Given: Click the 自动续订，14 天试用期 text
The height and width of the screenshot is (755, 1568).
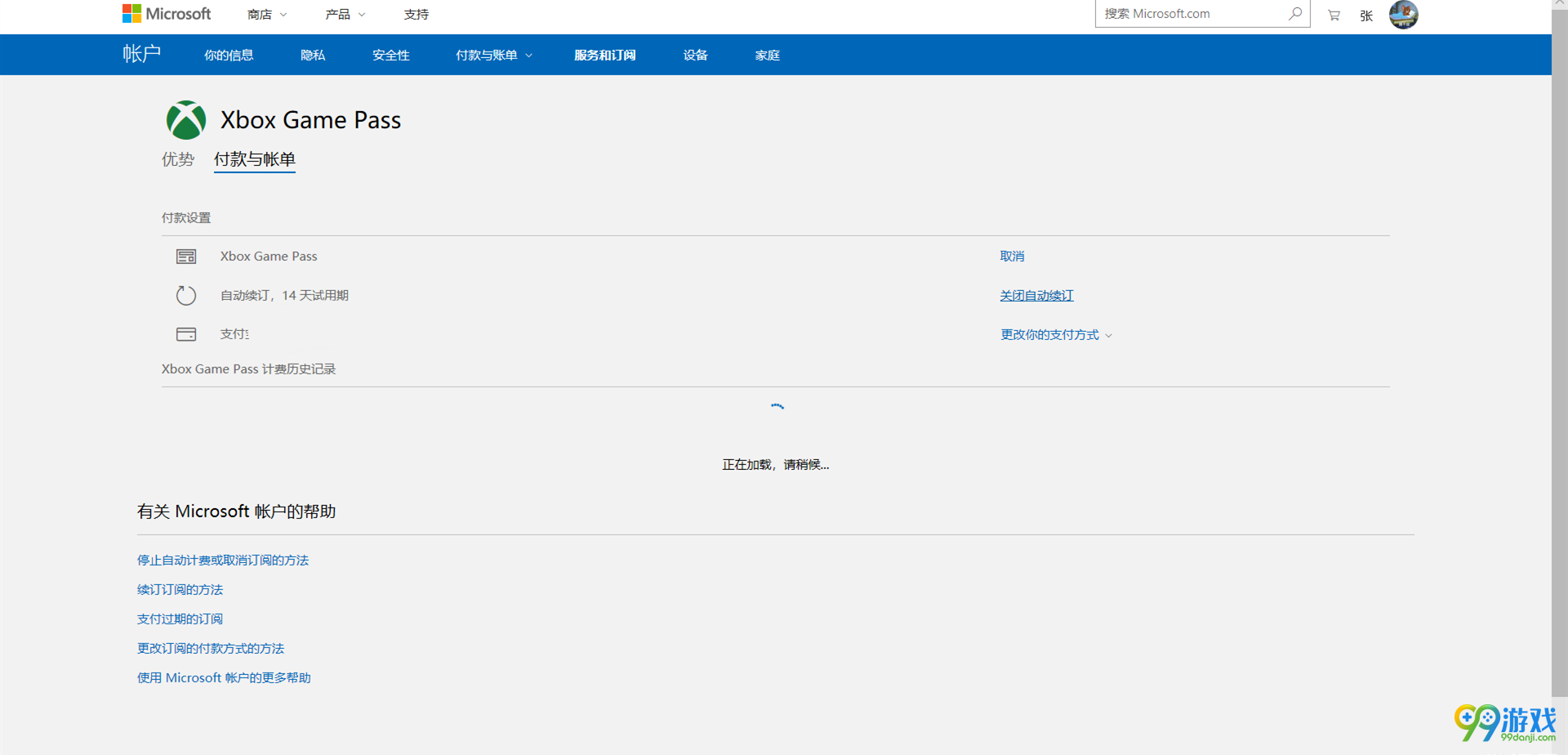Looking at the screenshot, I should click(x=284, y=295).
